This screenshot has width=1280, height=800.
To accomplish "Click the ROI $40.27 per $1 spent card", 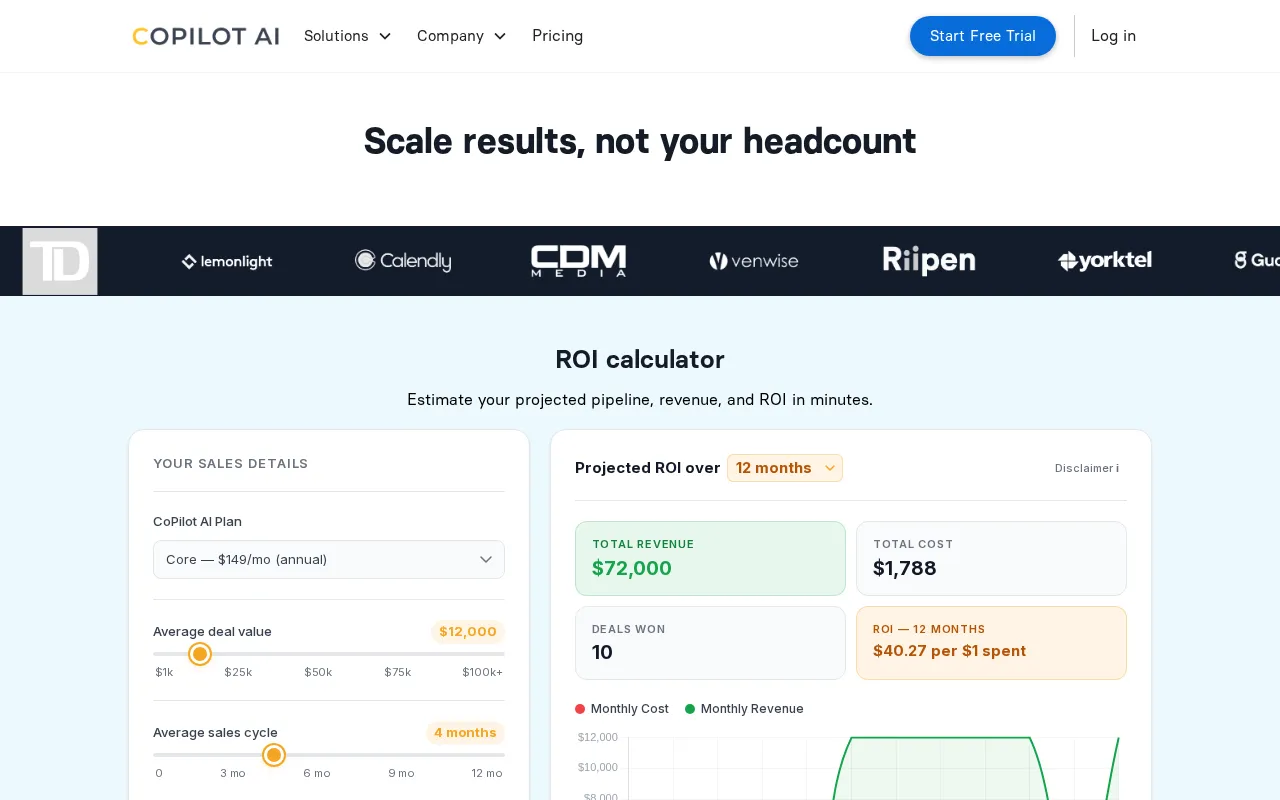I will [991, 643].
